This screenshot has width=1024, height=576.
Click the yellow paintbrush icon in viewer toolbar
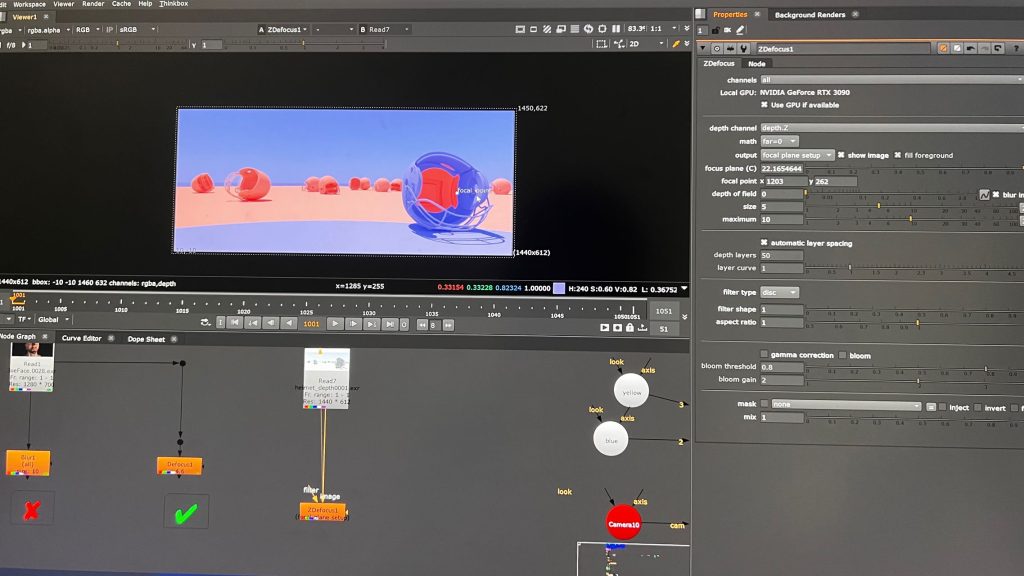(x=676, y=44)
